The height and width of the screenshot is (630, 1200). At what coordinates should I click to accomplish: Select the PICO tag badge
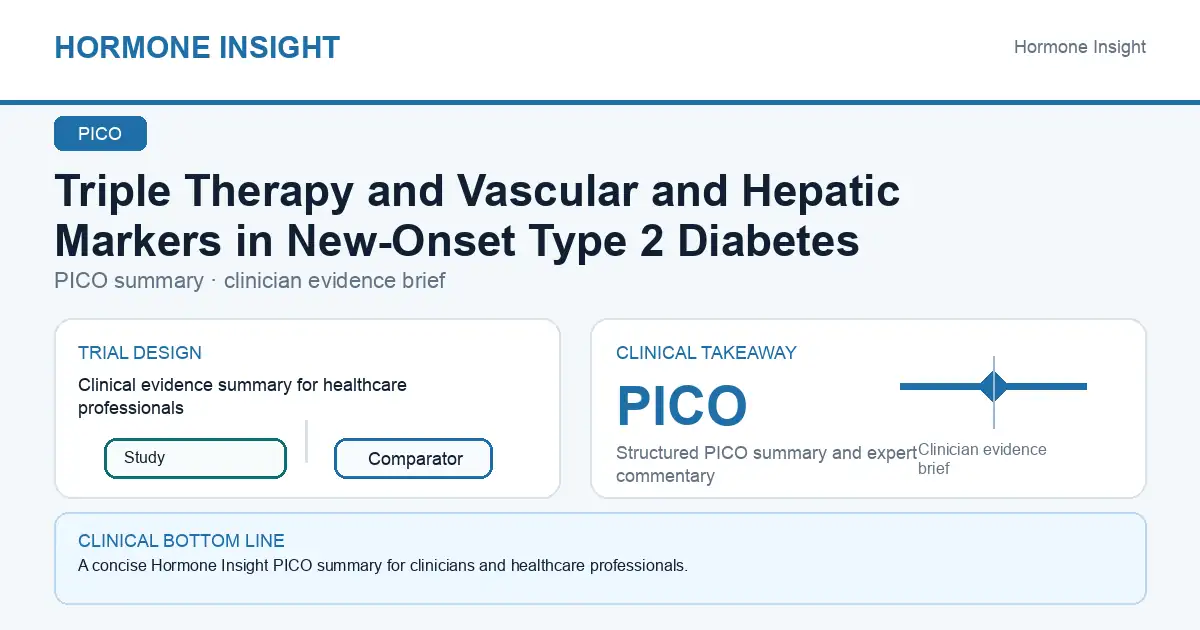(100, 134)
